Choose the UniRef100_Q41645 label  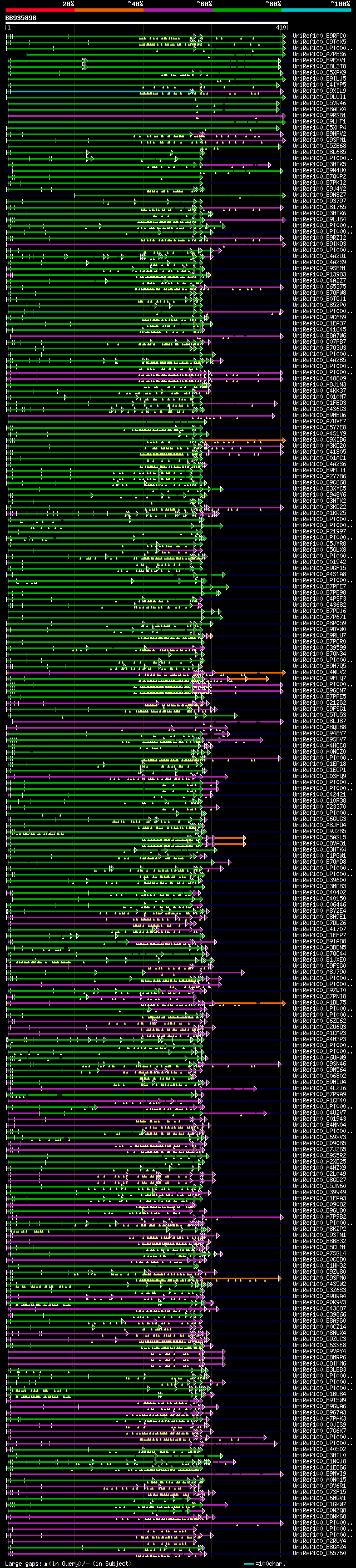319,329
